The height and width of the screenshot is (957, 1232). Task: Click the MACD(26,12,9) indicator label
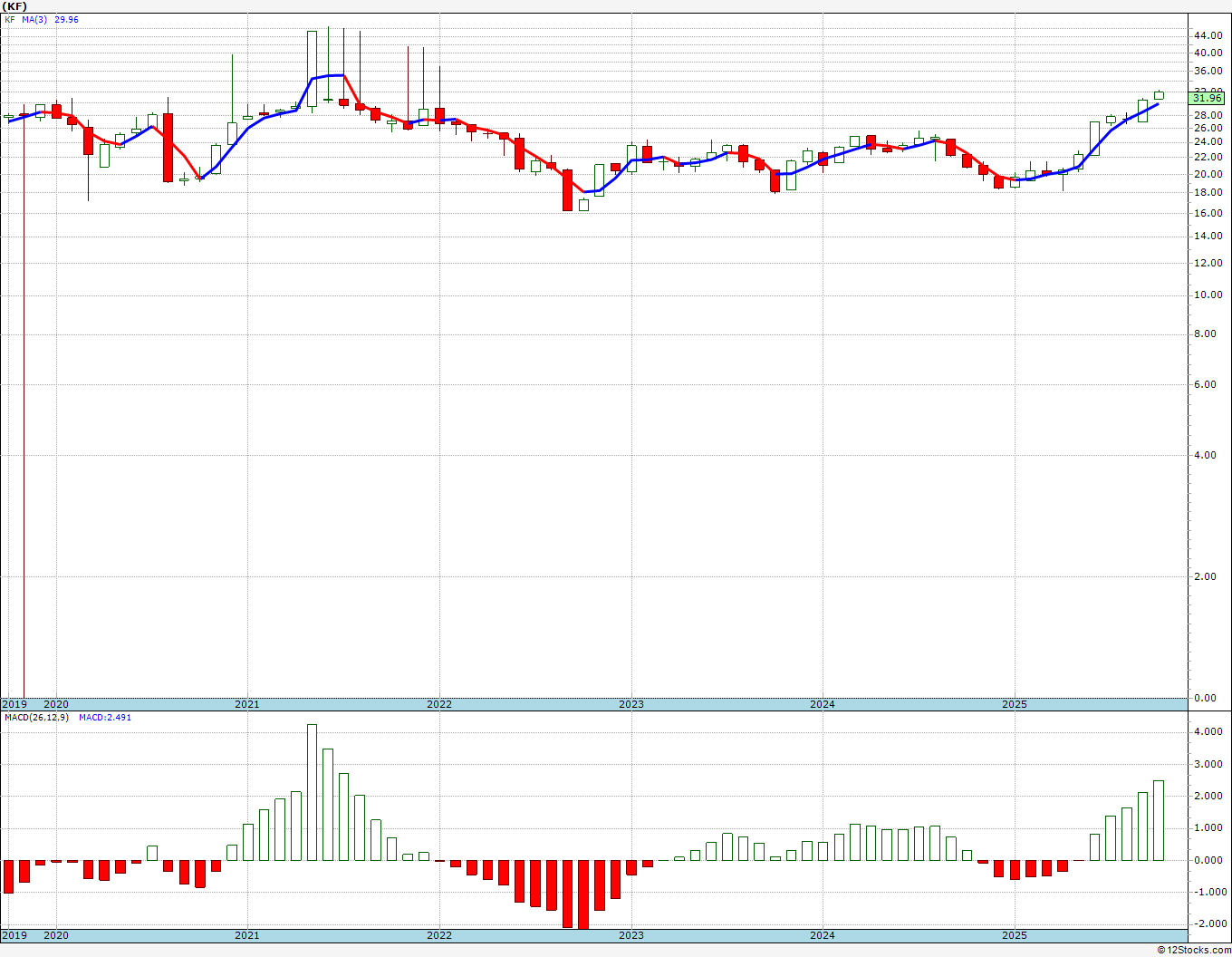coord(36,717)
